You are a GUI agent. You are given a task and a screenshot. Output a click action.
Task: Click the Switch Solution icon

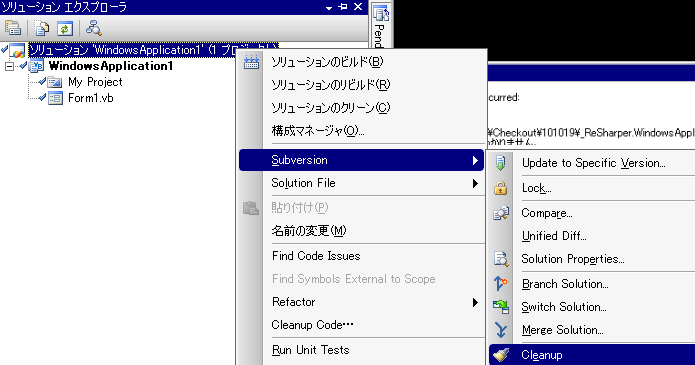coord(501,307)
